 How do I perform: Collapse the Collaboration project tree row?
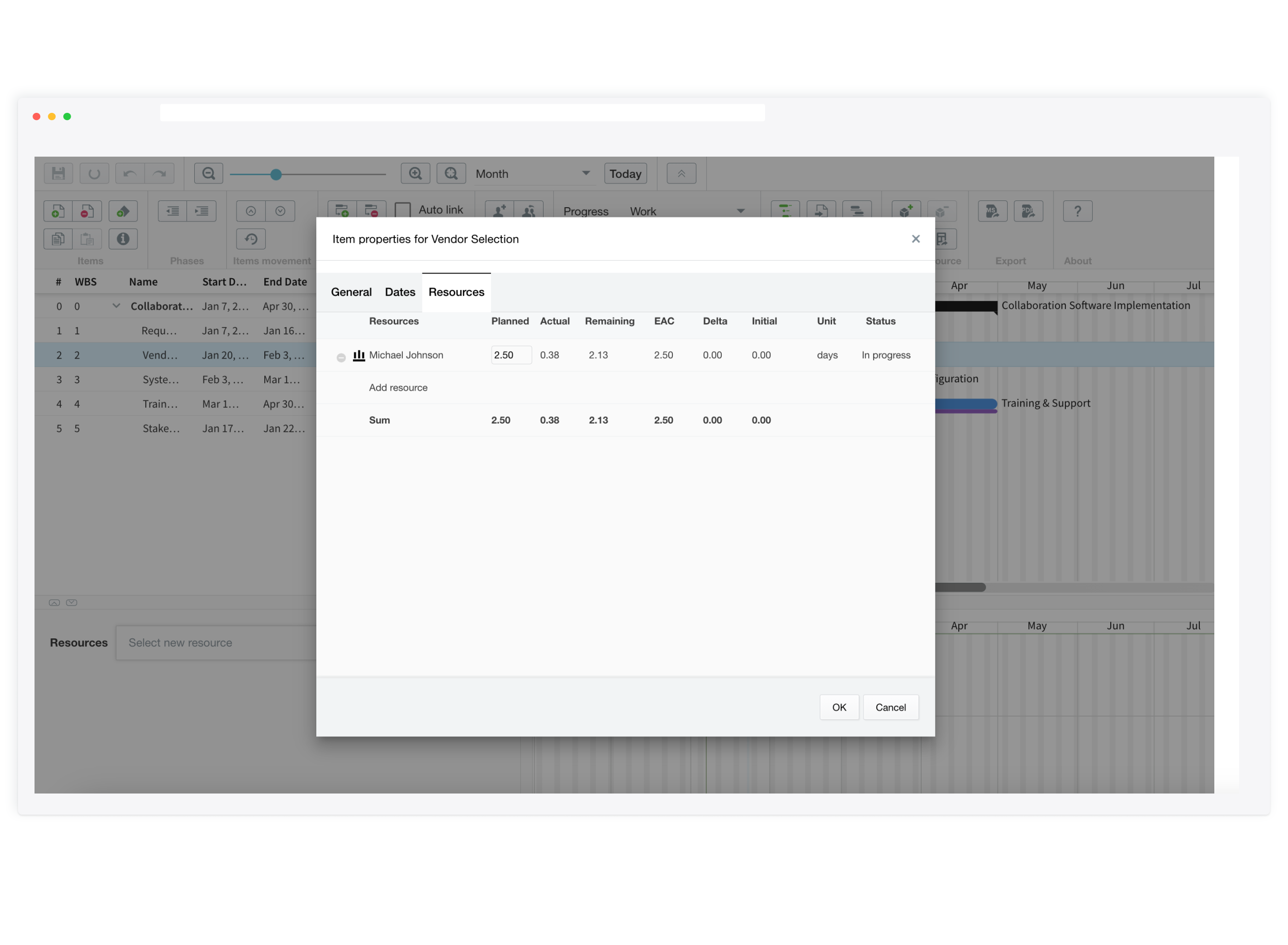[116, 306]
